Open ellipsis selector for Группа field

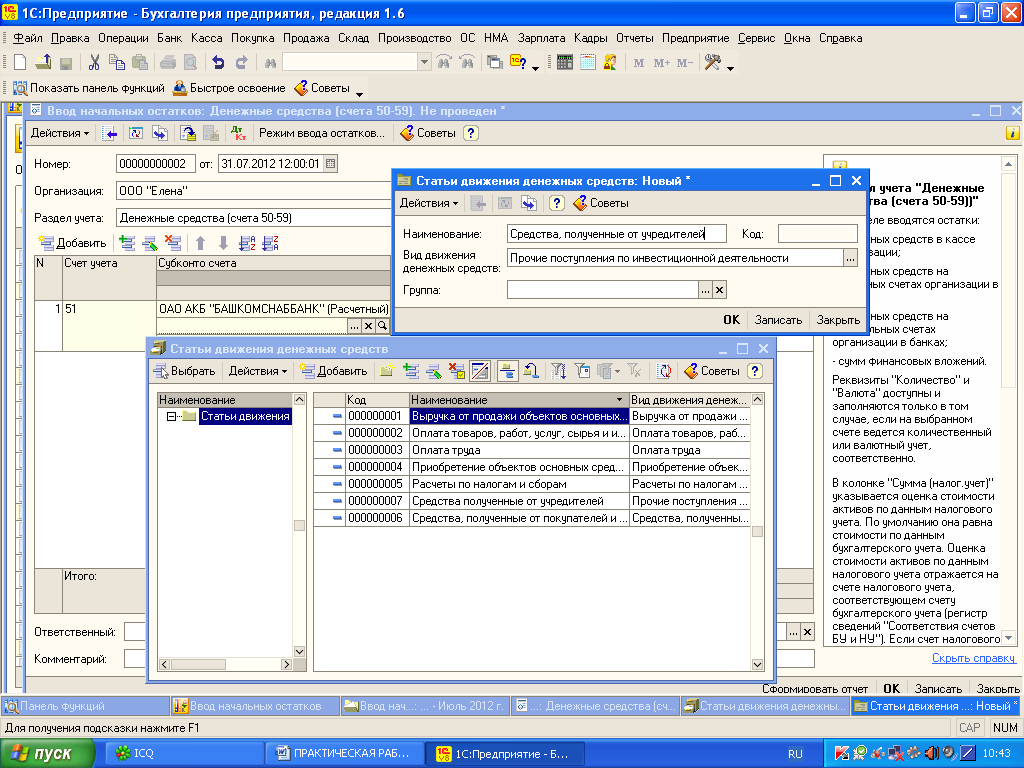pyautogui.click(x=705, y=290)
